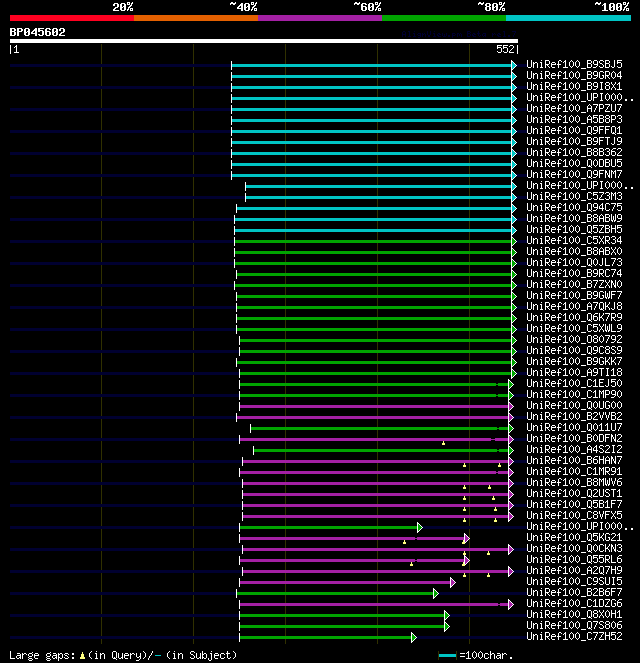
Task: Select the UniRef100_Q94C75 entry
Action: pyautogui.click(x=574, y=207)
